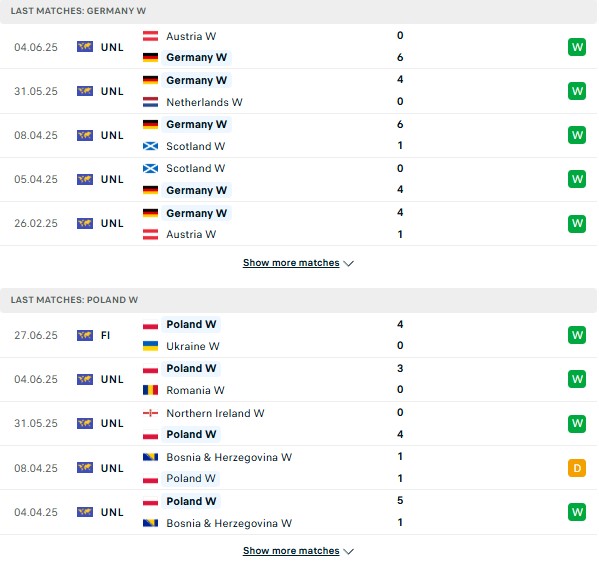599x569 pixels.
Task: Click the chevron beside the Poland Show more matches link
Action: coord(348,551)
